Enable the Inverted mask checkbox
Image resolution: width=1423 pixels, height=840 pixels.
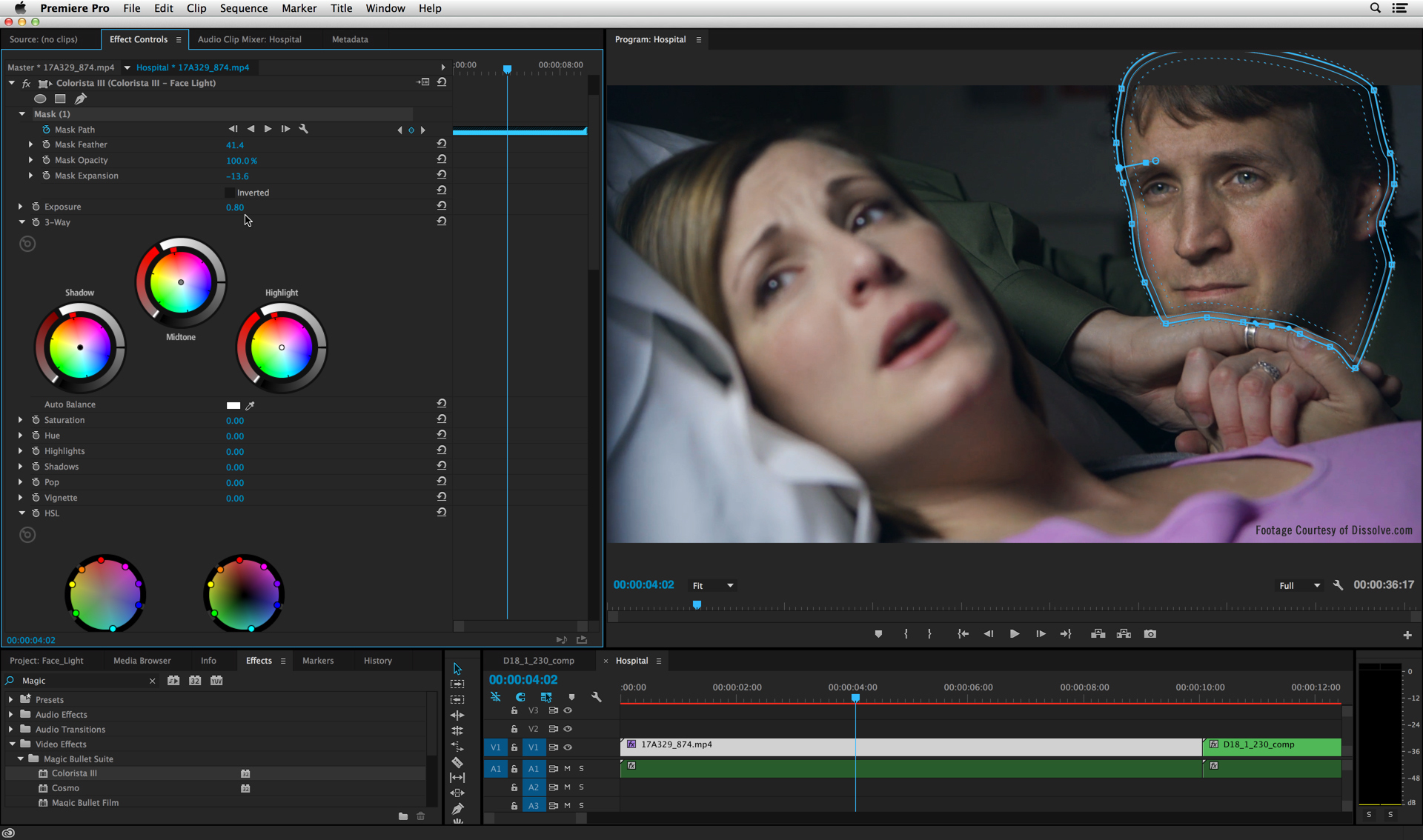[x=230, y=193]
